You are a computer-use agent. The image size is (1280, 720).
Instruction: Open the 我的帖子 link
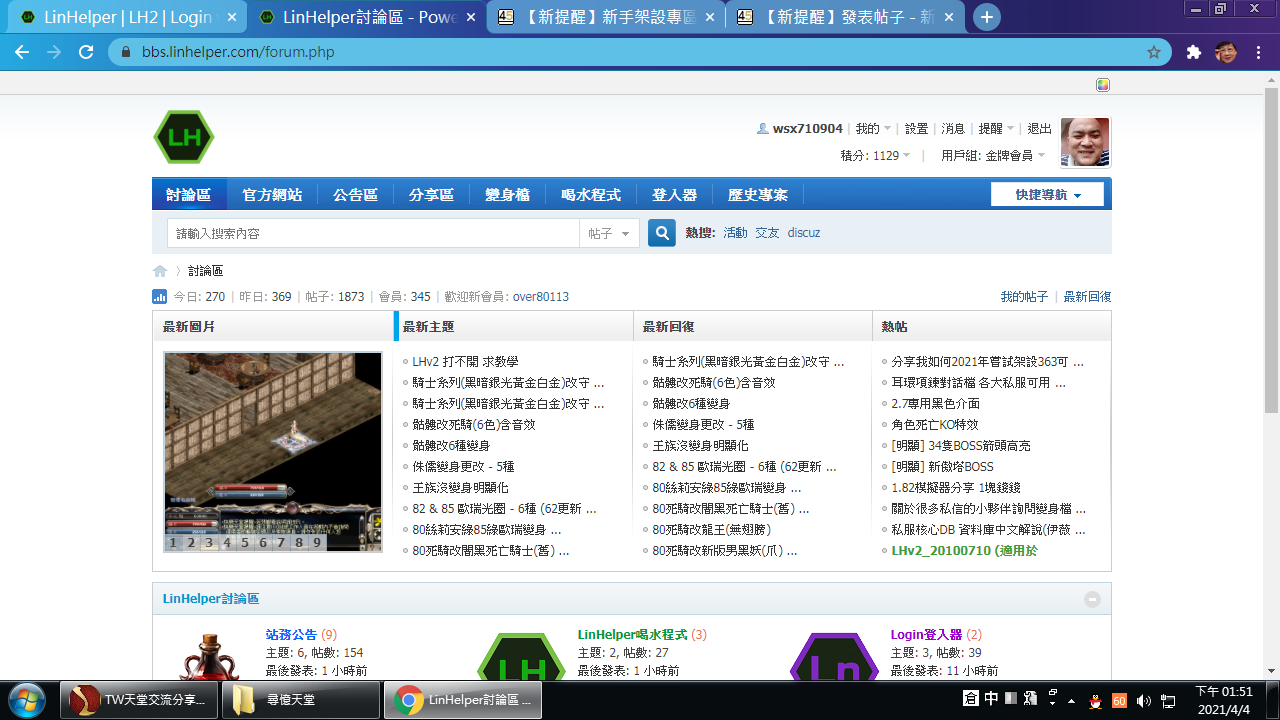point(1025,297)
